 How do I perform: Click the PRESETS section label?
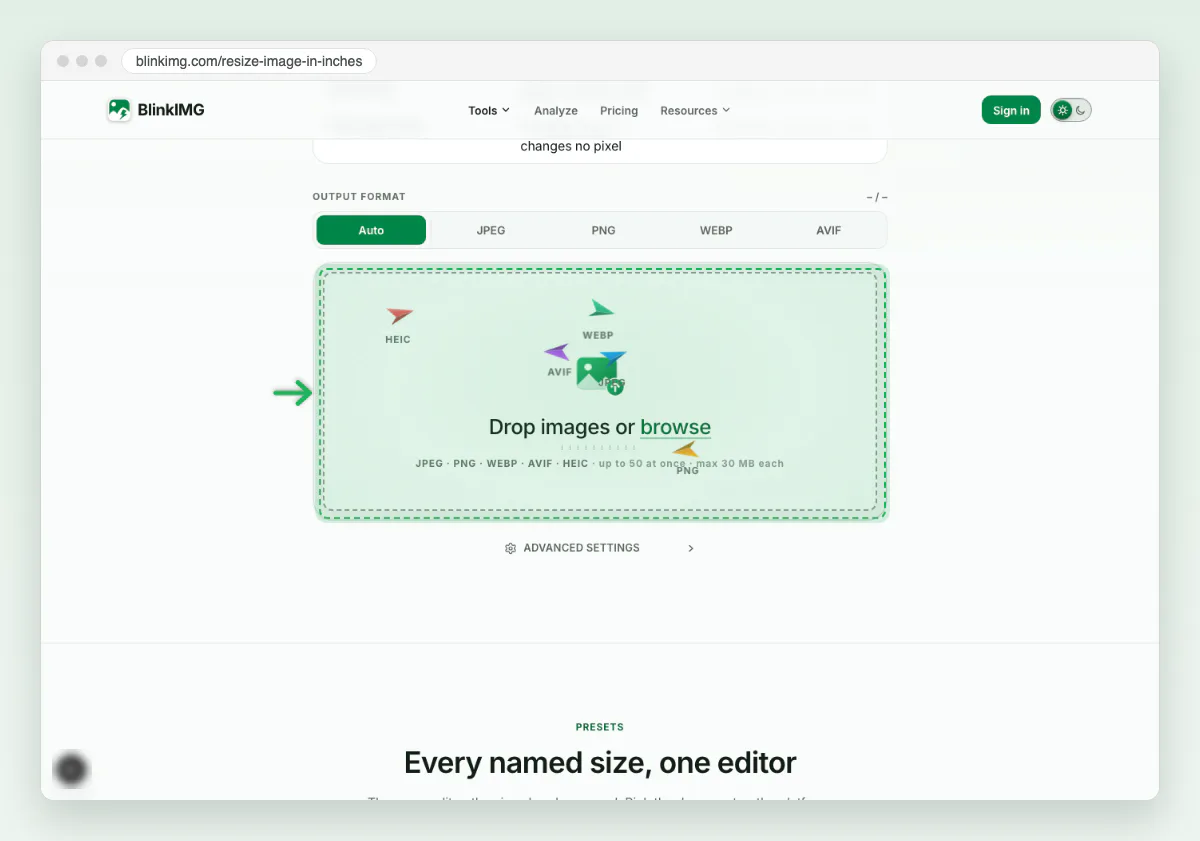click(600, 727)
